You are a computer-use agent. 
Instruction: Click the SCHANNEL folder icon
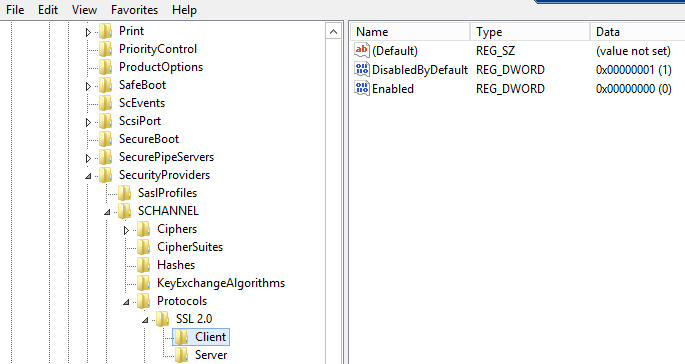click(x=125, y=211)
